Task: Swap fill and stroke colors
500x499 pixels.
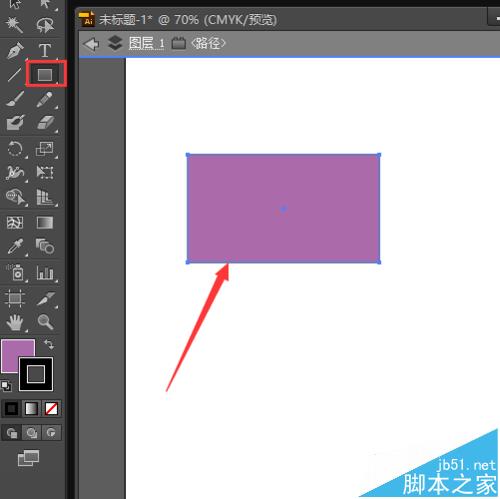Action: tap(49, 344)
